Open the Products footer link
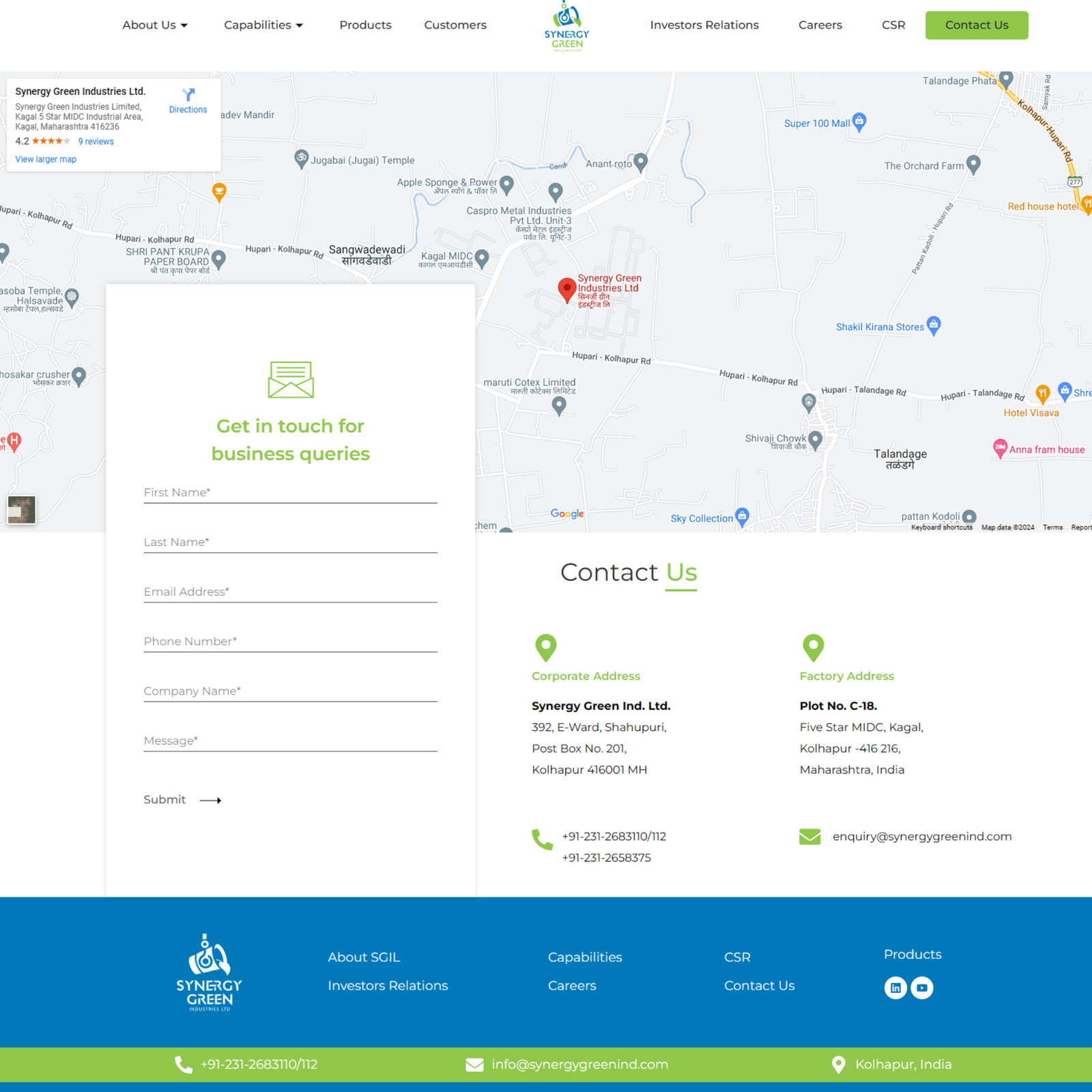 [x=913, y=955]
